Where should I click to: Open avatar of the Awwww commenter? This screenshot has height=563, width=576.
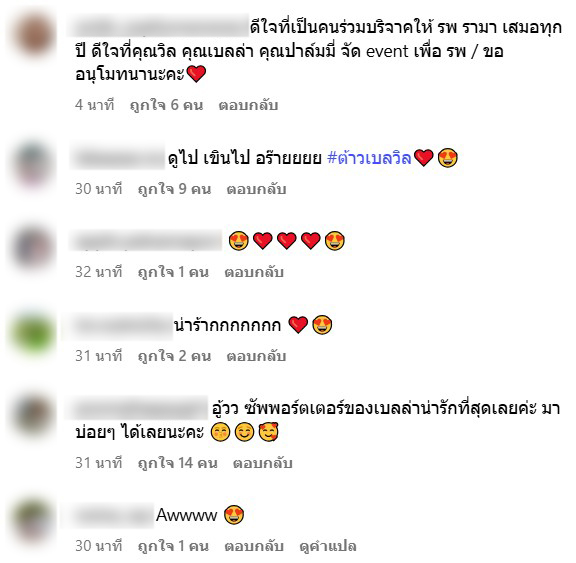[33, 522]
